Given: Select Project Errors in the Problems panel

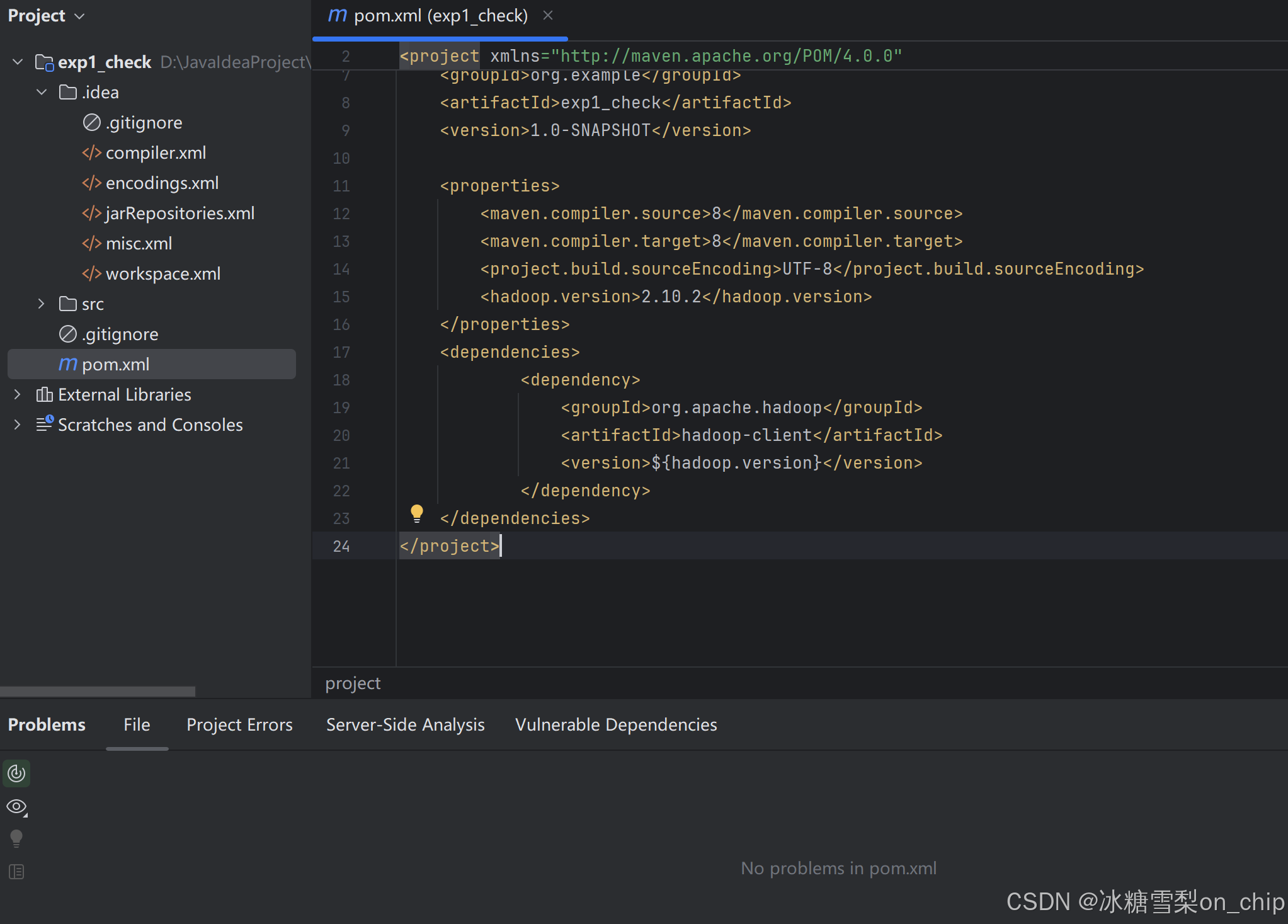Looking at the screenshot, I should (239, 725).
